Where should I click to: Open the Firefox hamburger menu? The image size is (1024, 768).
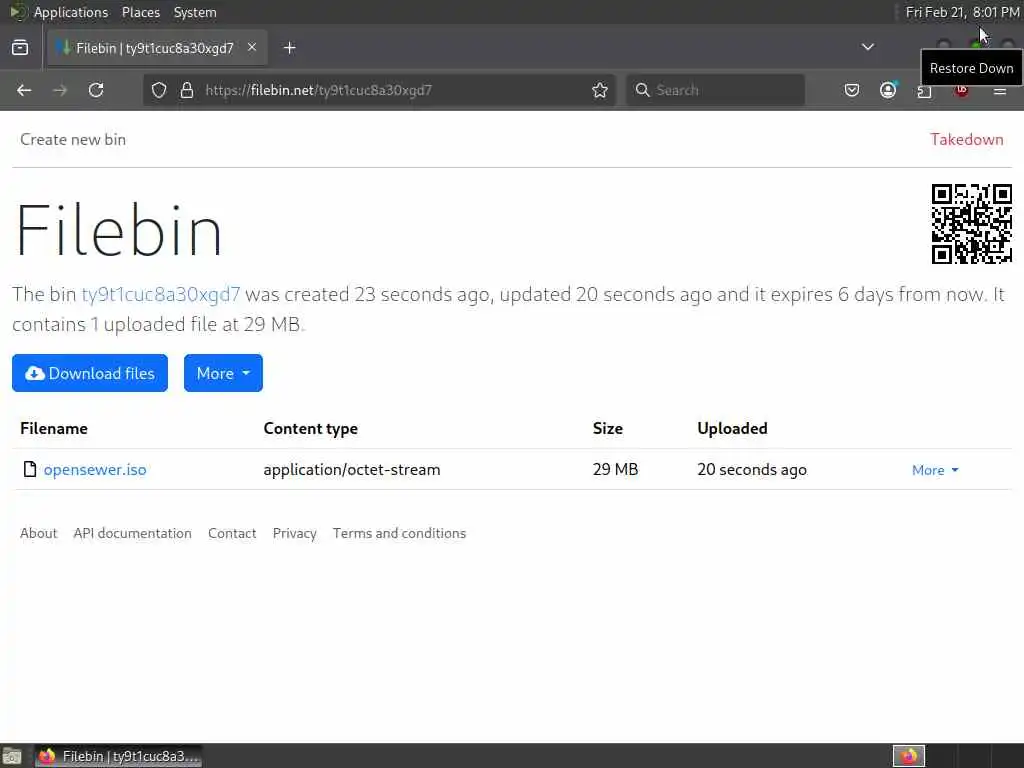coord(1000,91)
